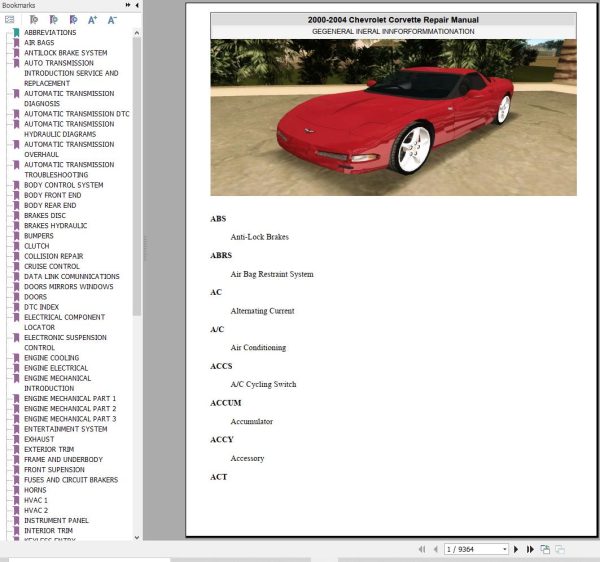The width and height of the screenshot is (600, 562).
Task: Open BRAKES HYDRAULIC bookmark
Action: coord(55,225)
